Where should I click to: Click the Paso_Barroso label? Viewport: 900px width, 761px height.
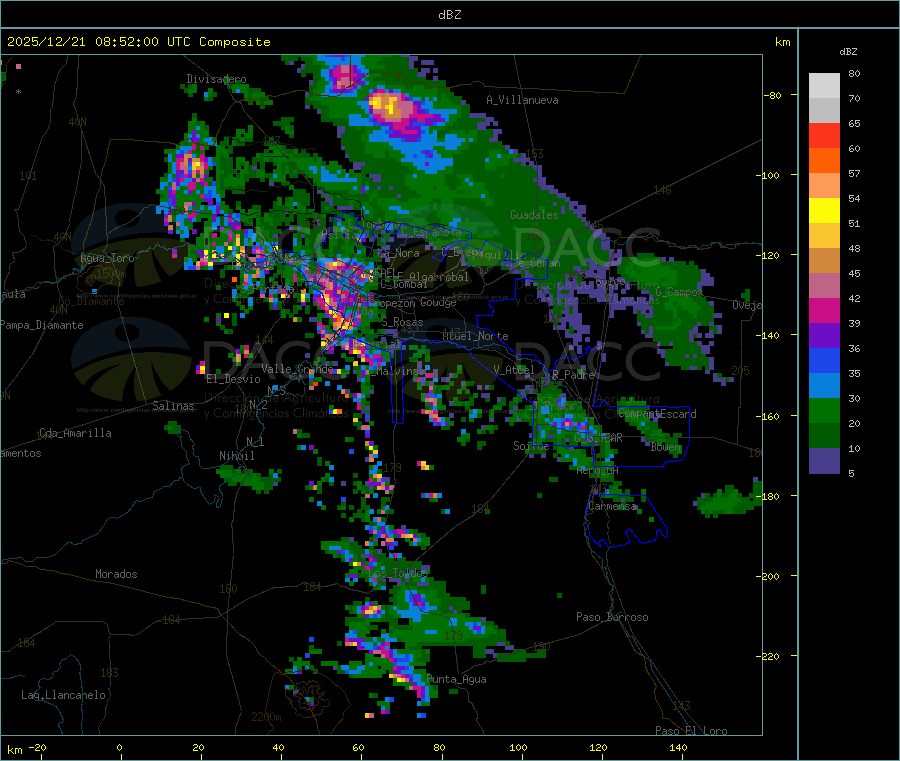coord(612,617)
